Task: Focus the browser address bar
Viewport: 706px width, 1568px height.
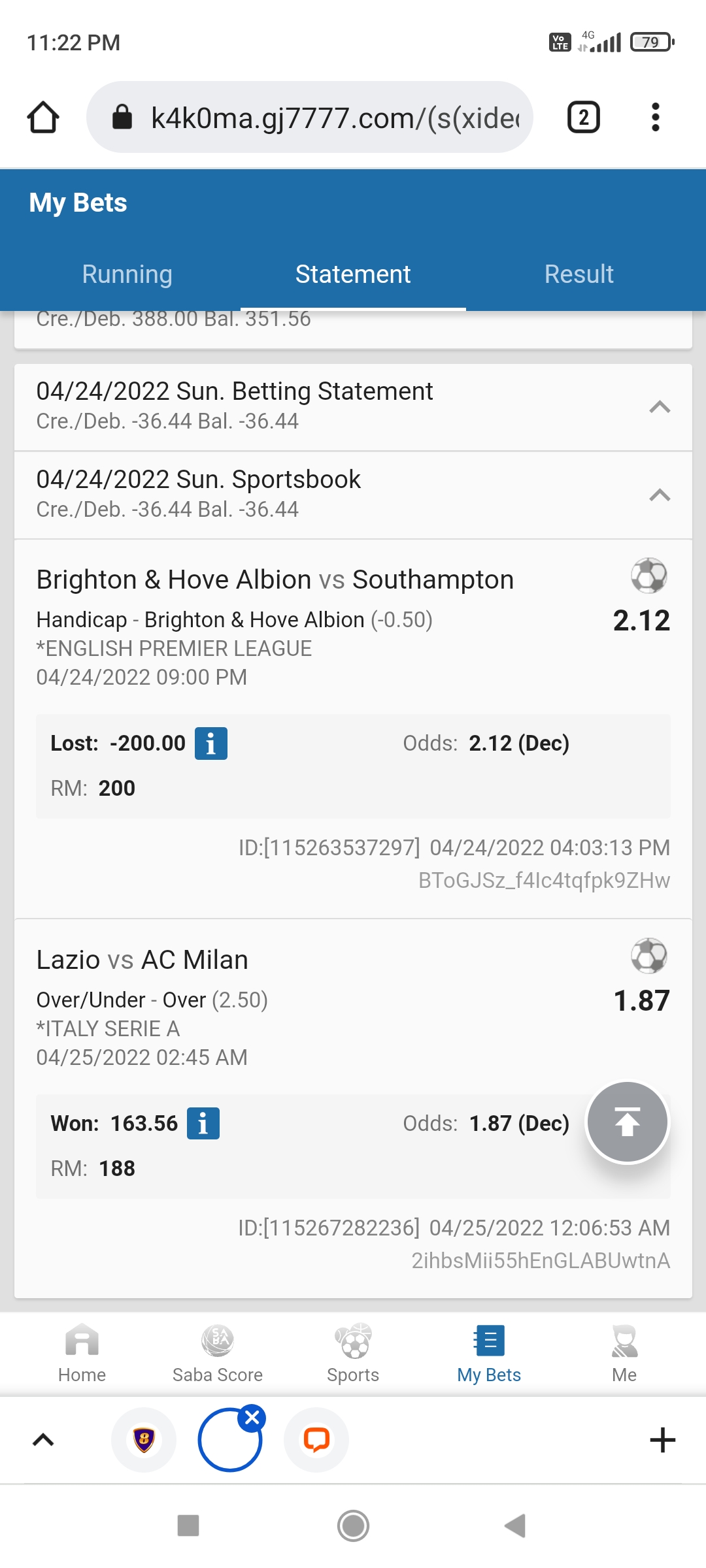Action: point(333,118)
